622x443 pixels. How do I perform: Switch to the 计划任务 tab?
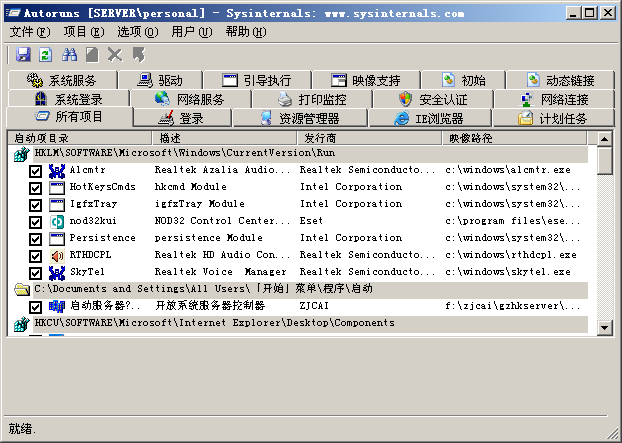[553, 118]
